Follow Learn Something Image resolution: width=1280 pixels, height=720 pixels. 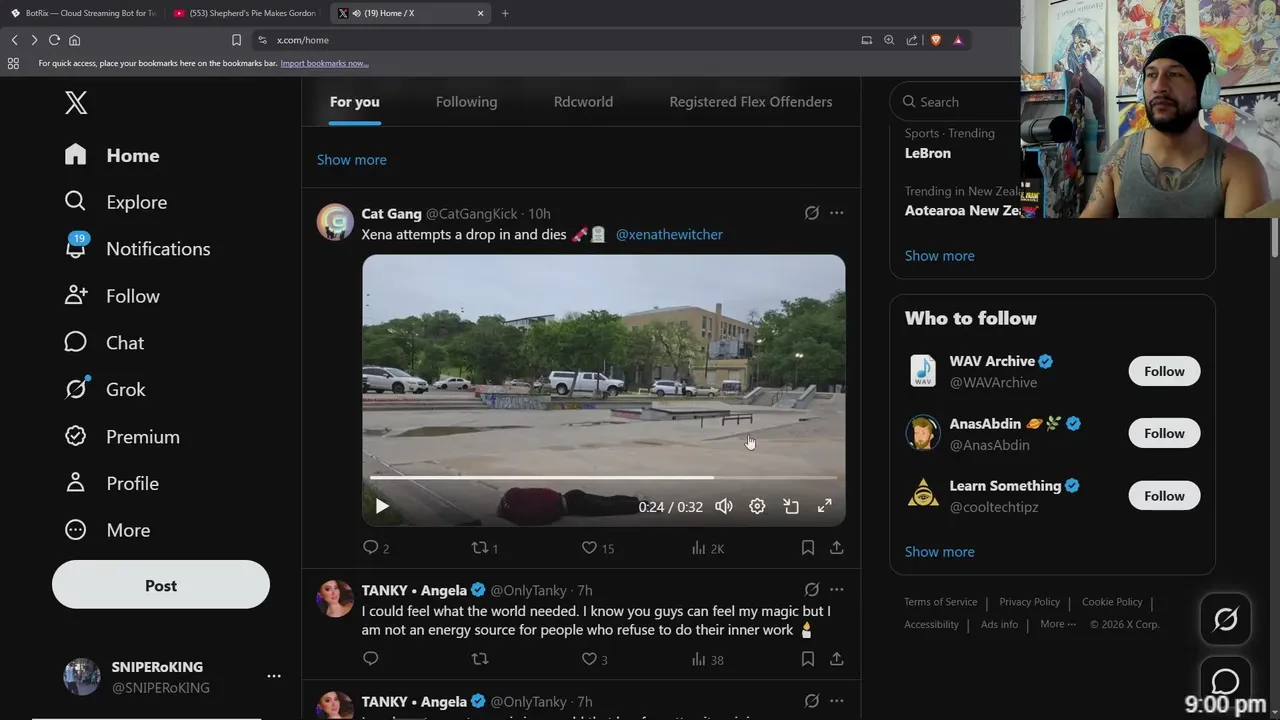click(1164, 496)
